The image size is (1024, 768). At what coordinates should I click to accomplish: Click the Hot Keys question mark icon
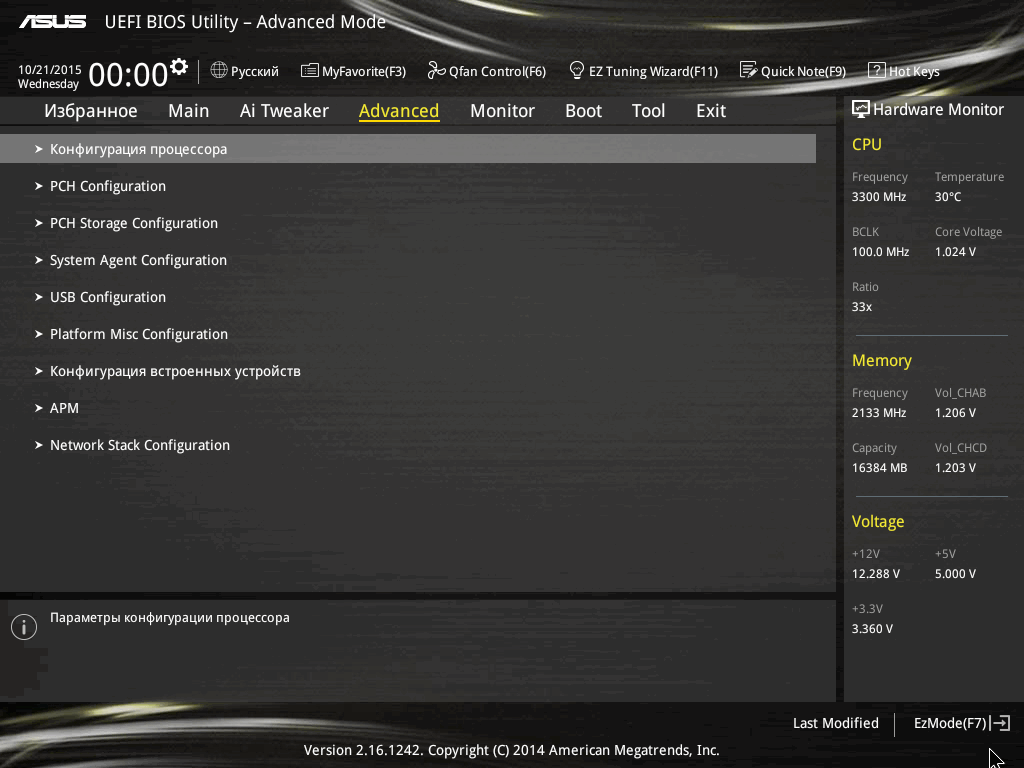pos(876,71)
